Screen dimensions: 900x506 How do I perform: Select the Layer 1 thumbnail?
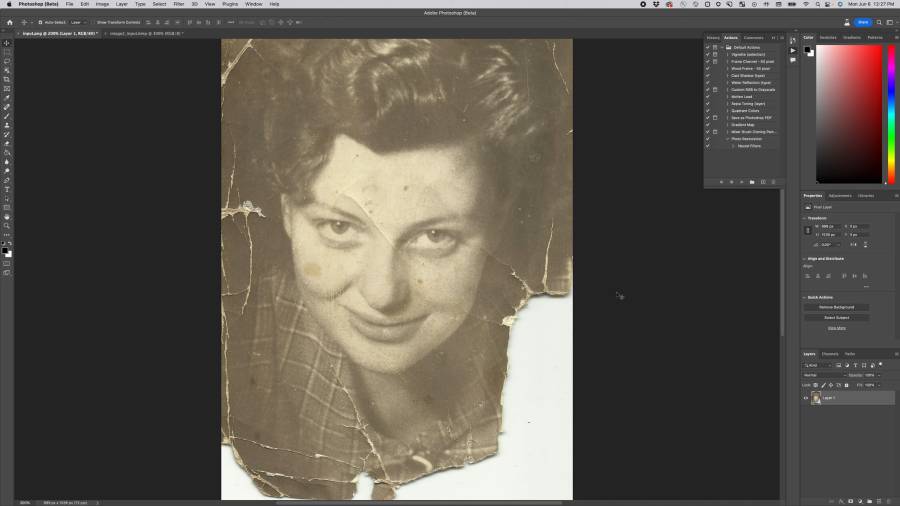816,398
